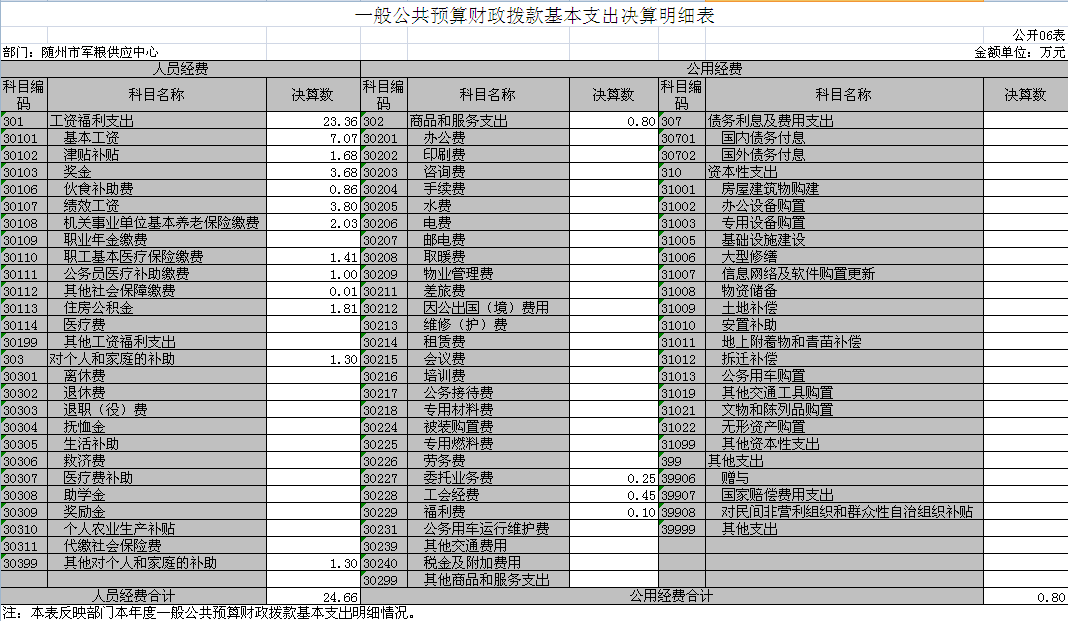Click the 委托业务费 cell
The height and width of the screenshot is (621, 1068).
click(488, 479)
